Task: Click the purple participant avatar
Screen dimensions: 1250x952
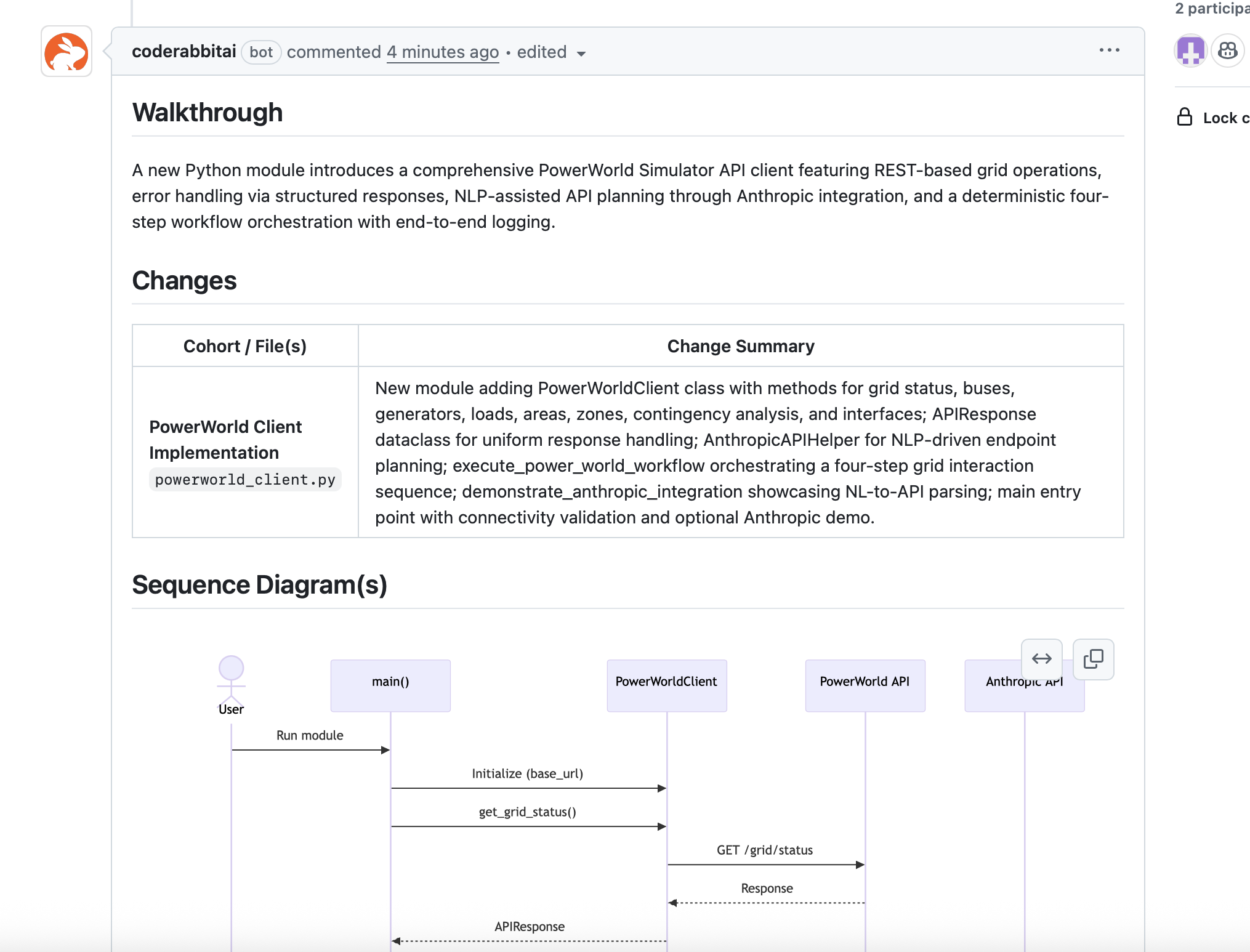Action: click(1190, 51)
